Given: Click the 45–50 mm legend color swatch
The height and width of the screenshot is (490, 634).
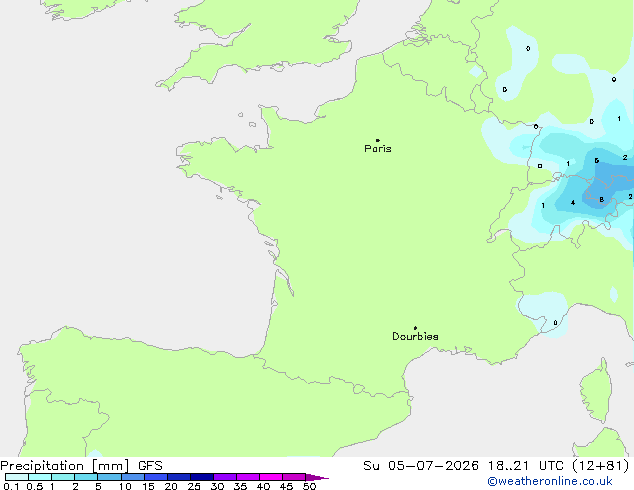Looking at the screenshot, I should point(294,477).
